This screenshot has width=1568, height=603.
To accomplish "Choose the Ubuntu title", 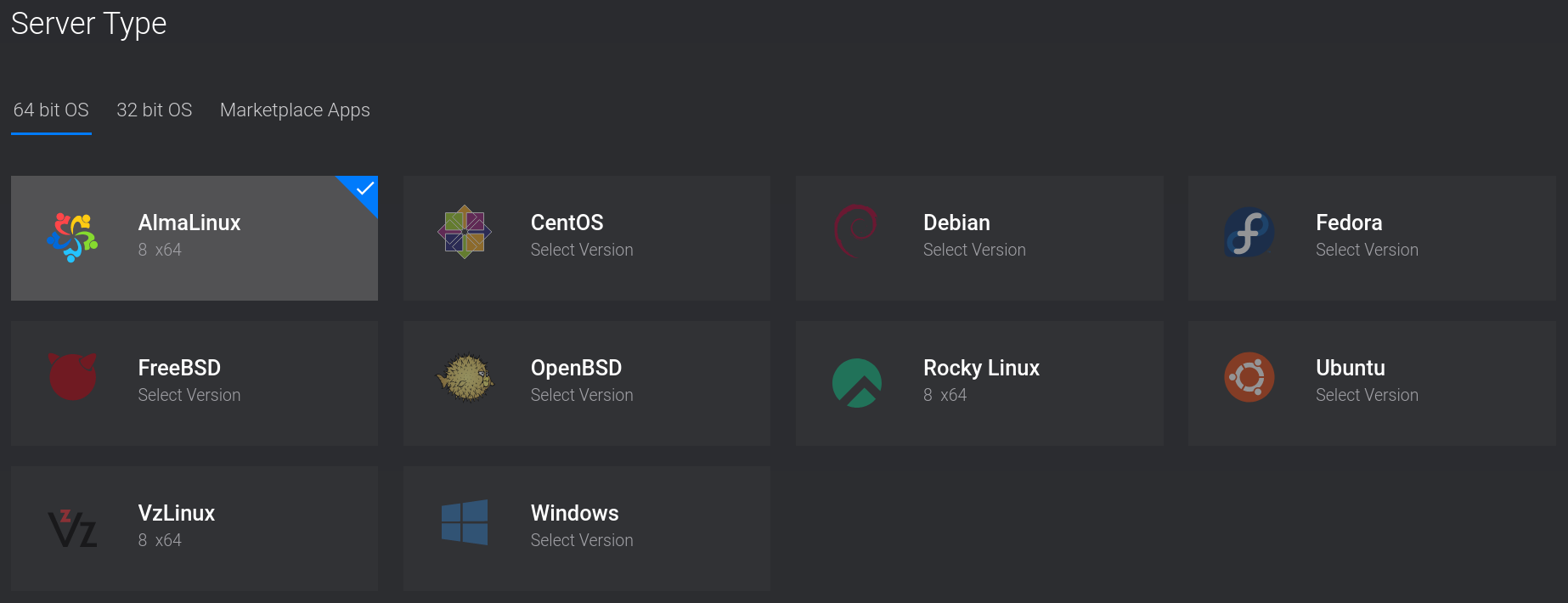I will (x=1351, y=368).
